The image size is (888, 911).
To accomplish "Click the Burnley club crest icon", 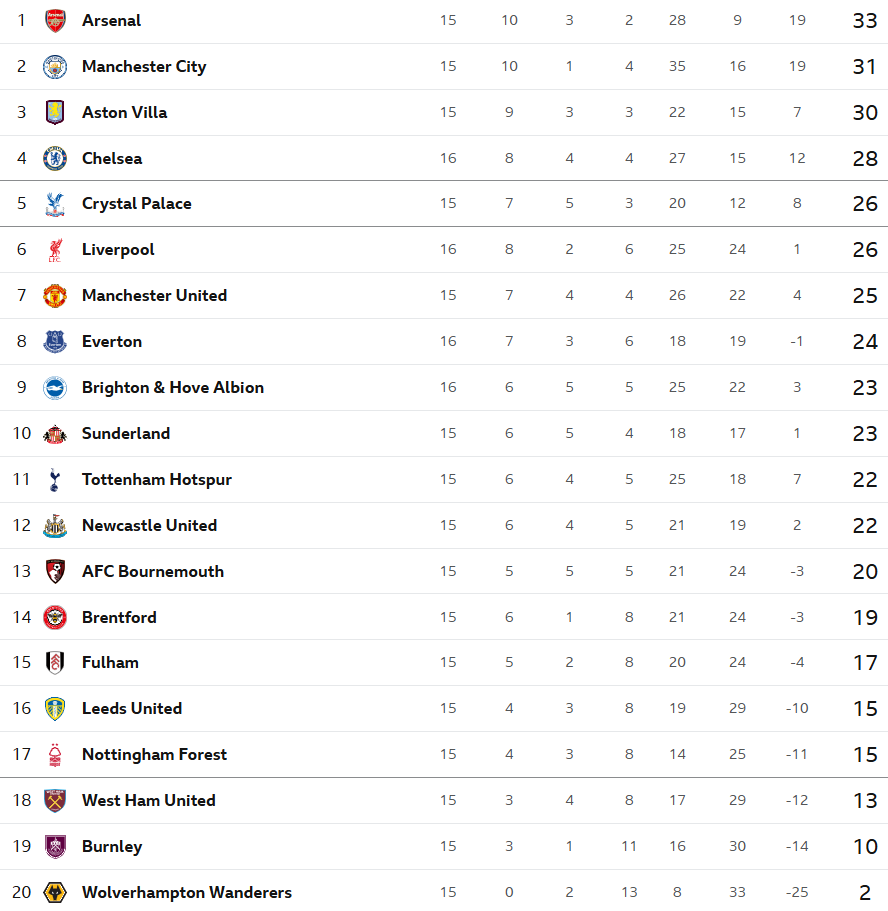I will [55, 847].
